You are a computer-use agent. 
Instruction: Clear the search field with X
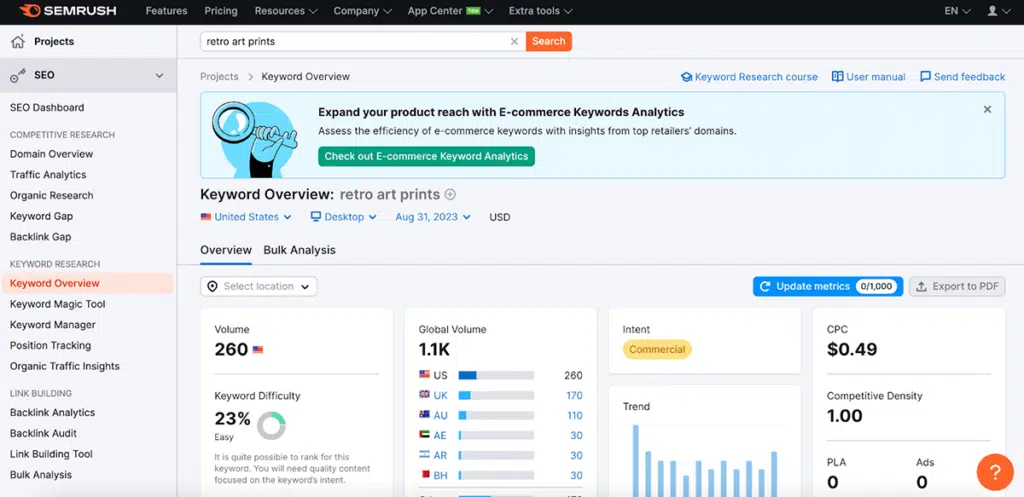pyautogui.click(x=514, y=41)
